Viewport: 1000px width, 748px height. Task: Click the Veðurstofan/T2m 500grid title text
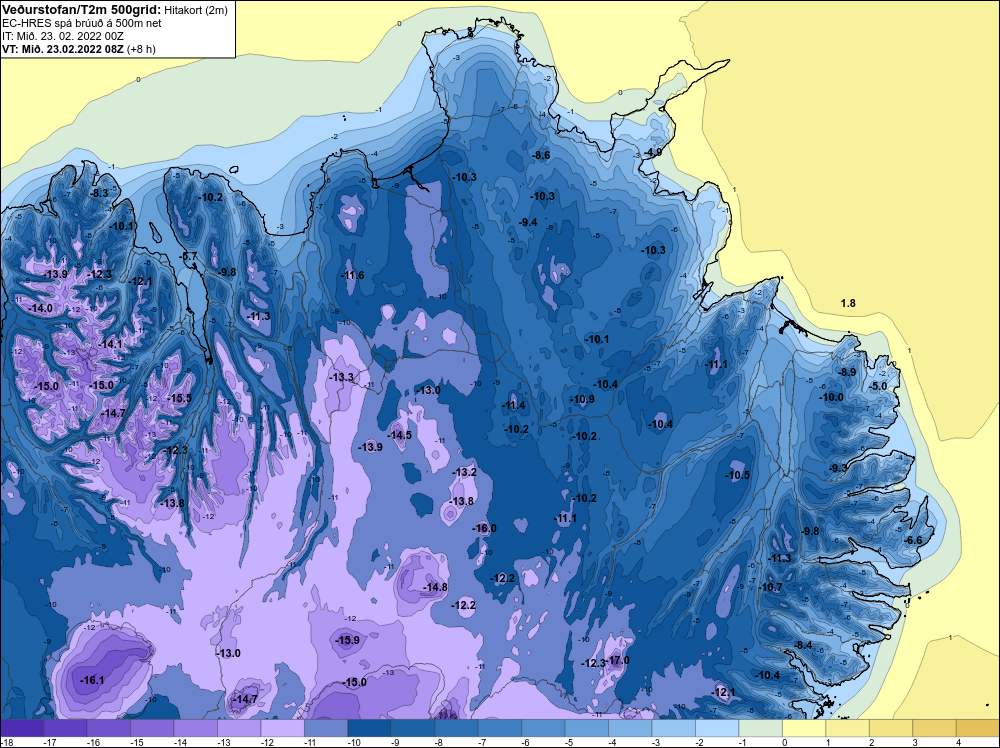pos(80,10)
